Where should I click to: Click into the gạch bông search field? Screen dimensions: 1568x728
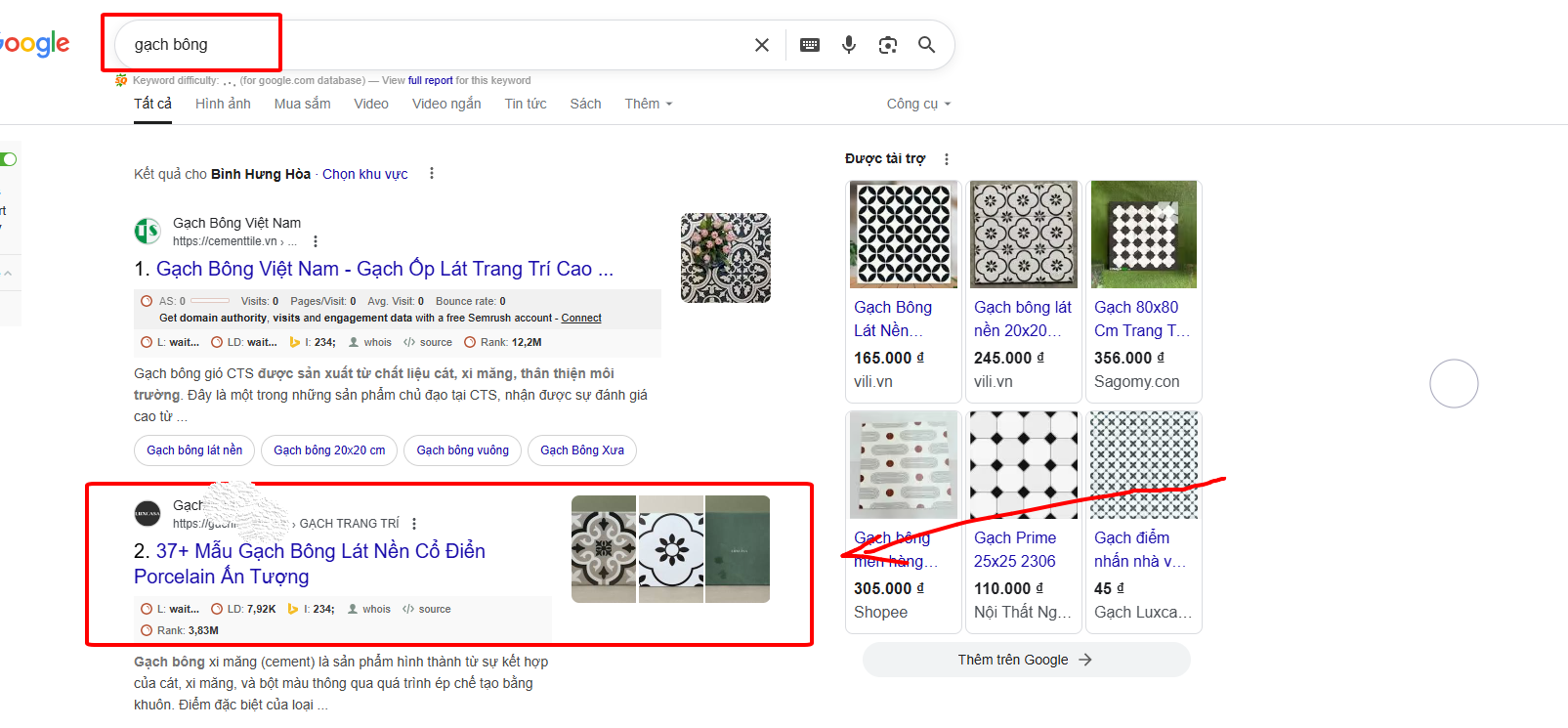(x=430, y=45)
